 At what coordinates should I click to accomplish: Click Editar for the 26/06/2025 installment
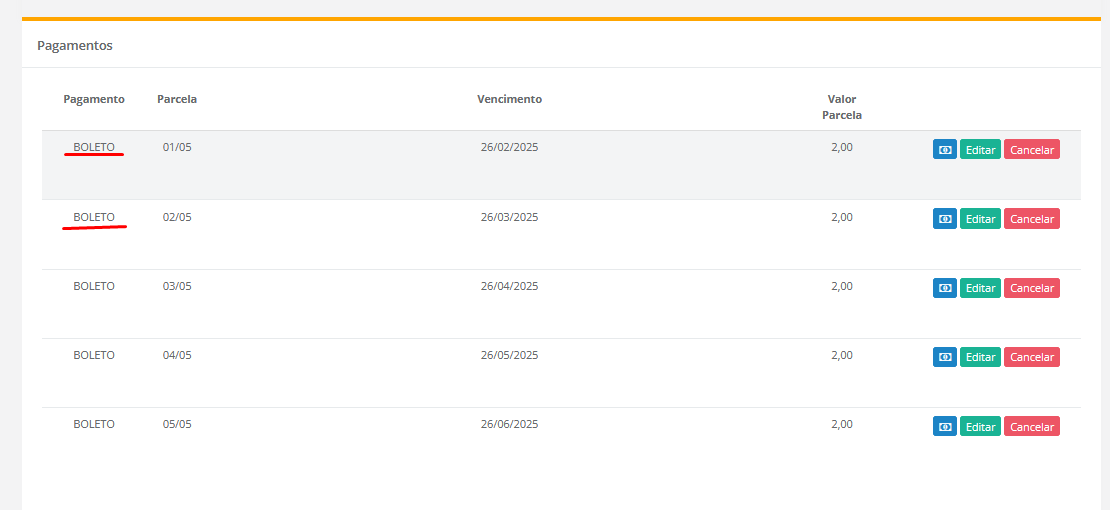click(x=980, y=427)
